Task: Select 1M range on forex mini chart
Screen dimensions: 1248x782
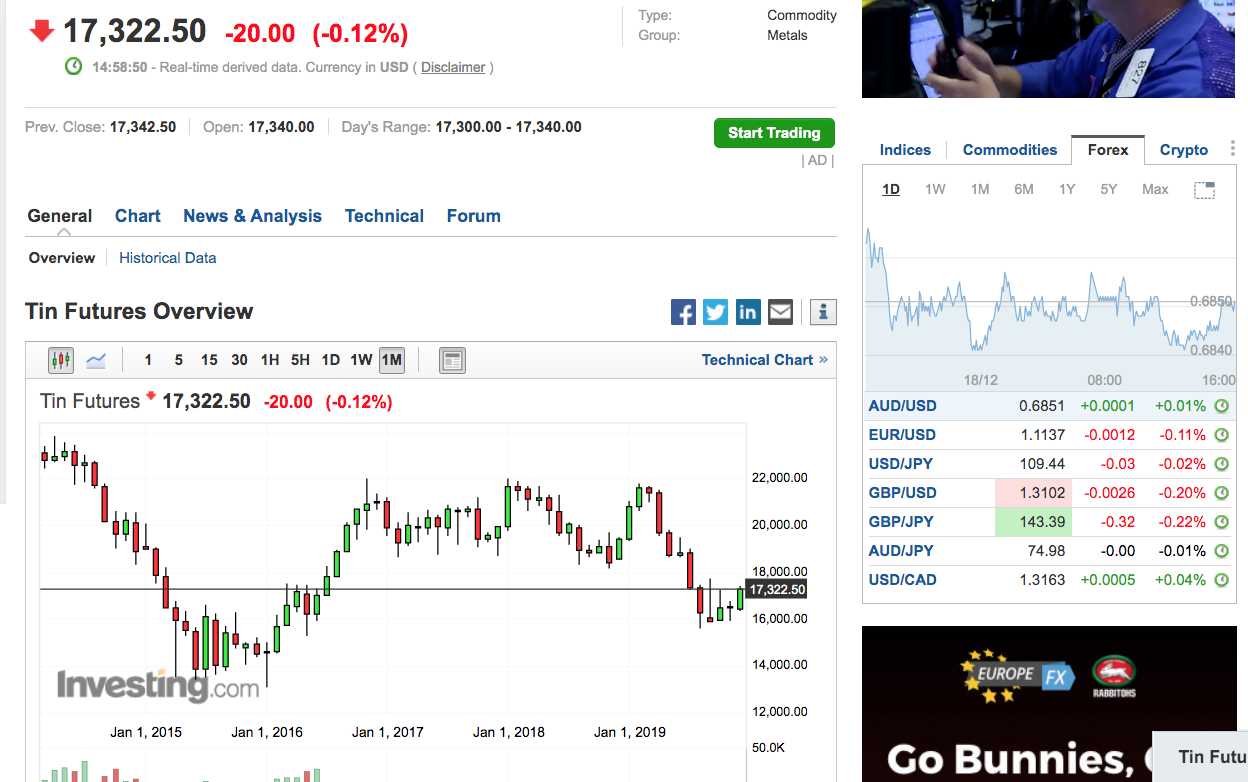Action: pyautogui.click(x=980, y=189)
